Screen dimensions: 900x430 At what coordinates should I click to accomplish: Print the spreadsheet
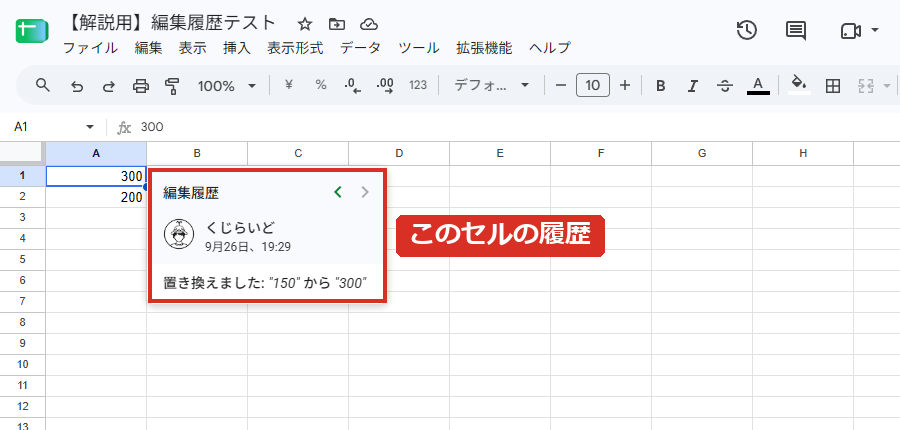(x=141, y=86)
